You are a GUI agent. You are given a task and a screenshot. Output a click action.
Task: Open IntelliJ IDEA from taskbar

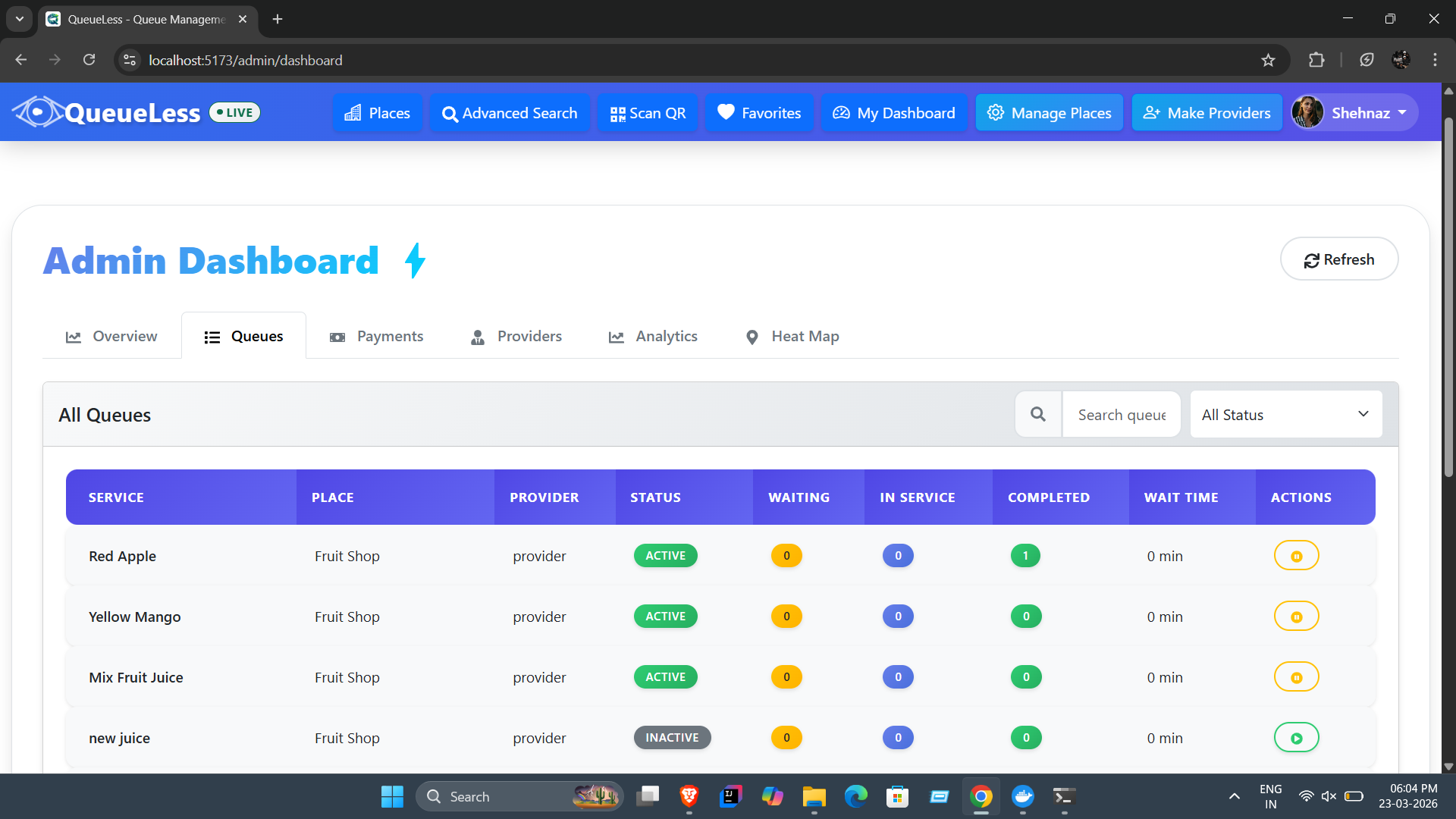coord(730,796)
